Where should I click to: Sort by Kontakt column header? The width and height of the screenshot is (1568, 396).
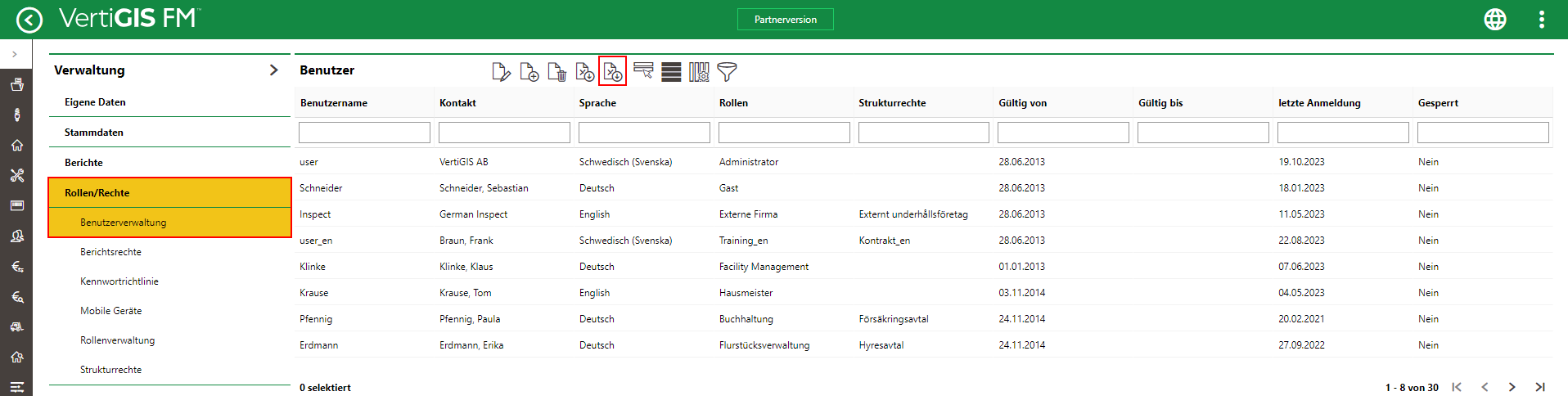click(x=457, y=103)
